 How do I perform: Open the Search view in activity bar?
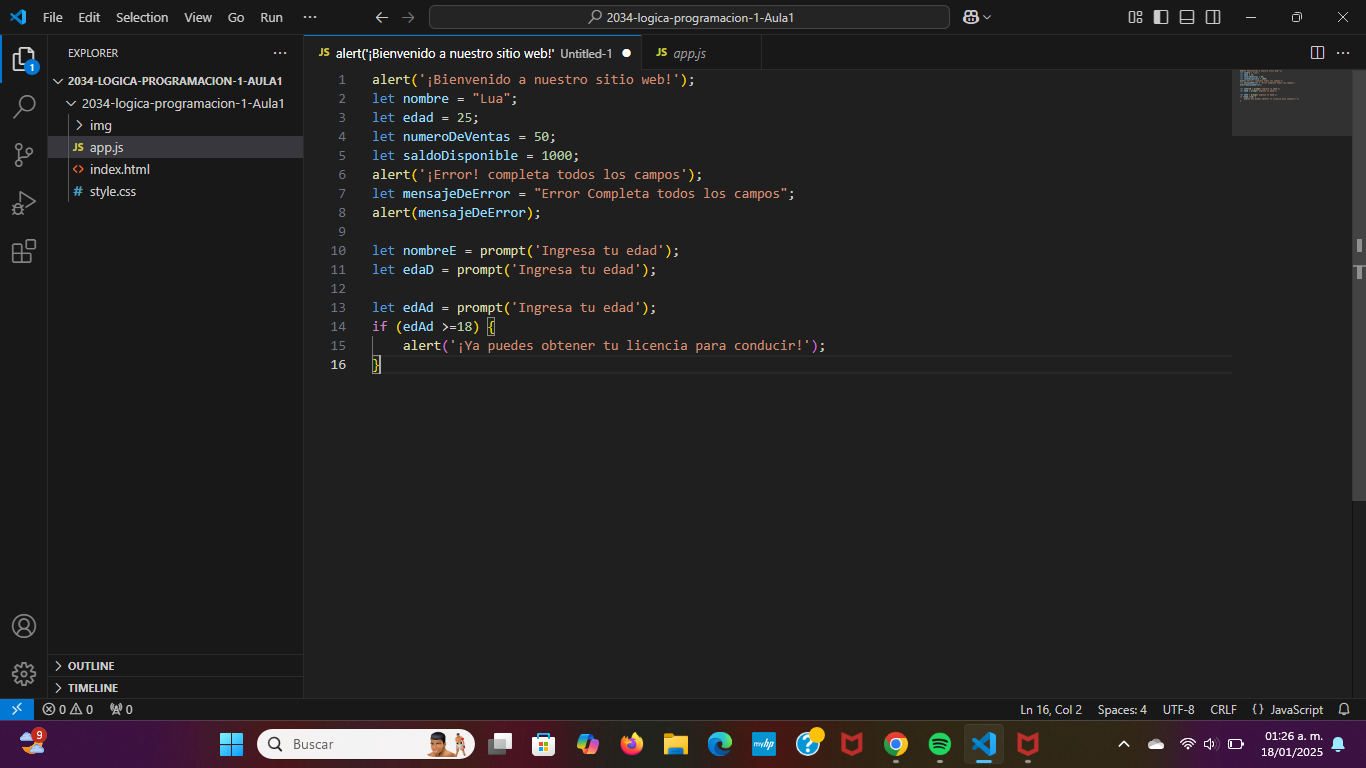24,106
